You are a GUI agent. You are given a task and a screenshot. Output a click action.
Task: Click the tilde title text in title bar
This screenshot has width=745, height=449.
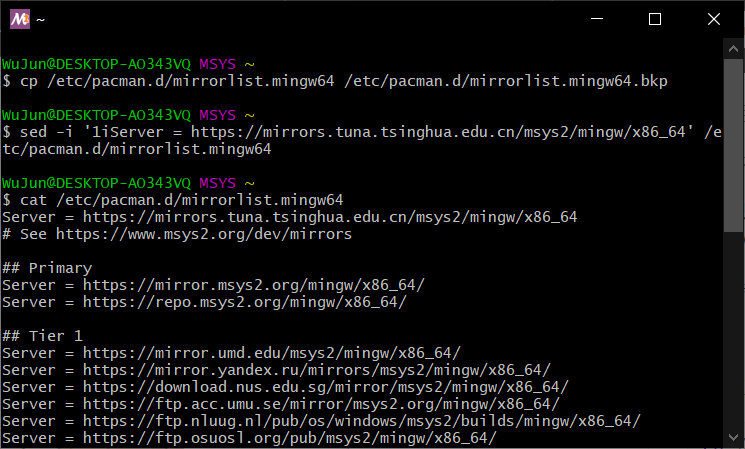point(40,20)
